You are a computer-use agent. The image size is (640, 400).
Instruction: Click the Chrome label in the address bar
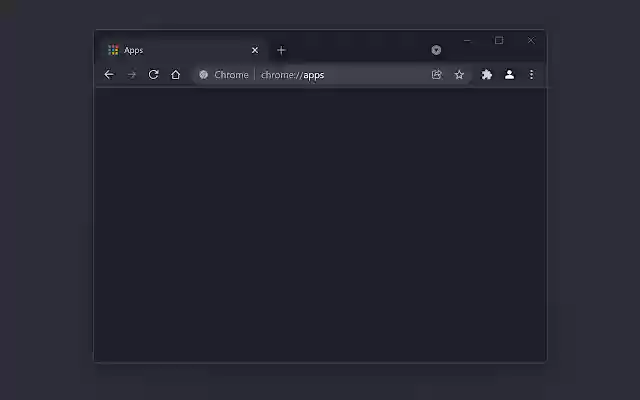[231, 75]
